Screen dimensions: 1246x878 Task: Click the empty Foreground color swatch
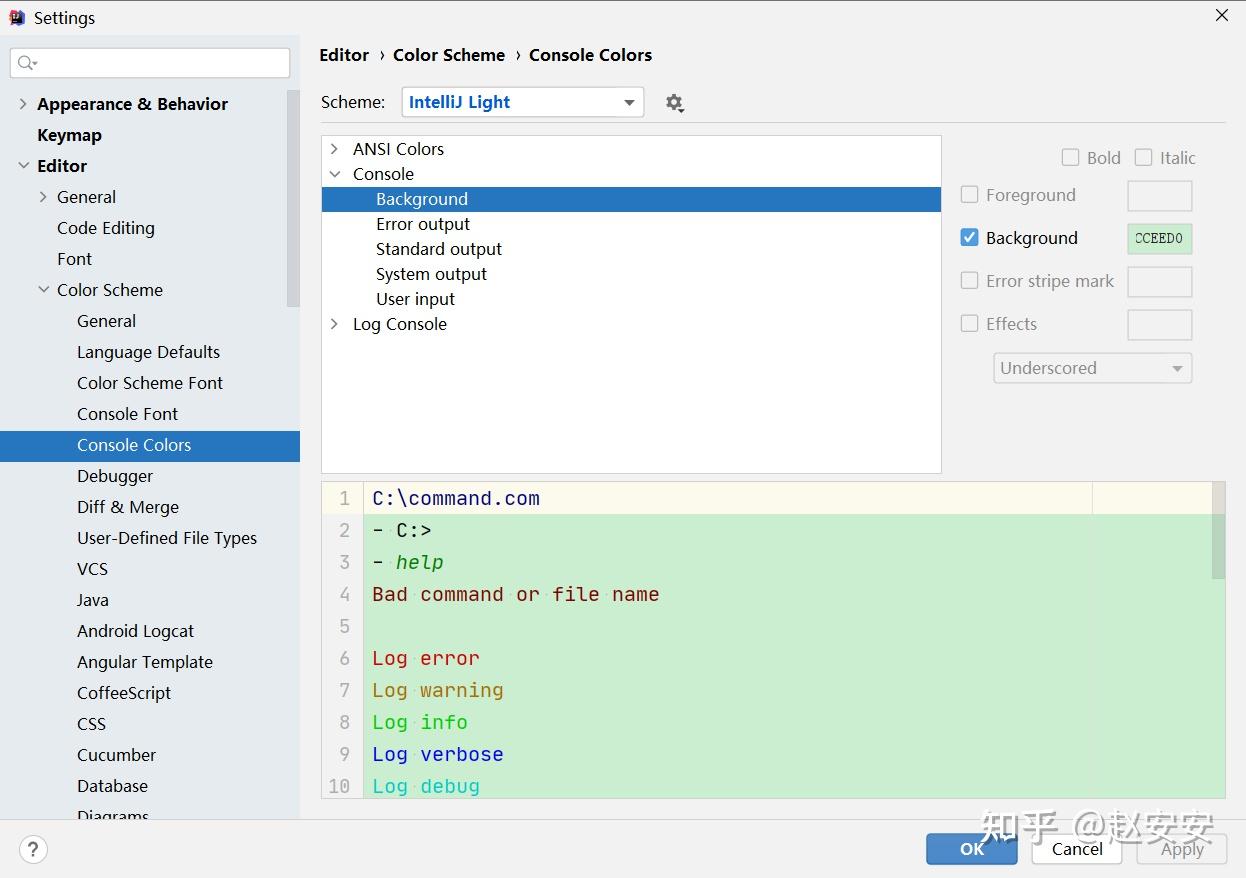pyautogui.click(x=1159, y=196)
